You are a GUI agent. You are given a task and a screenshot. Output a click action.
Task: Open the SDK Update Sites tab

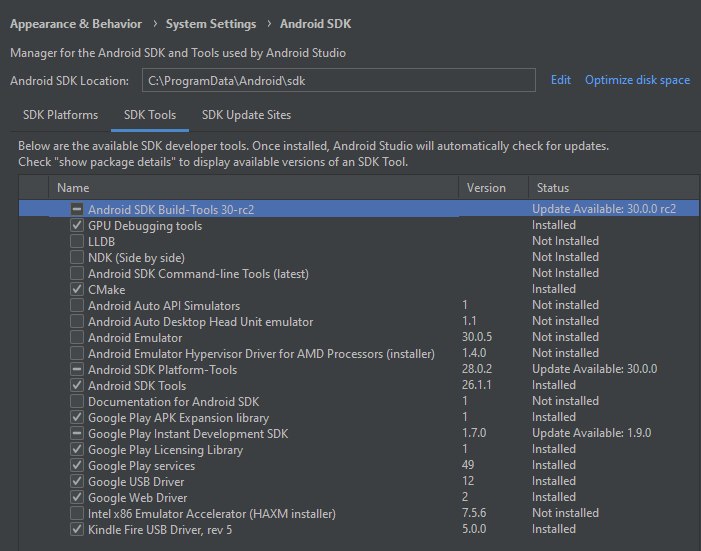(246, 115)
